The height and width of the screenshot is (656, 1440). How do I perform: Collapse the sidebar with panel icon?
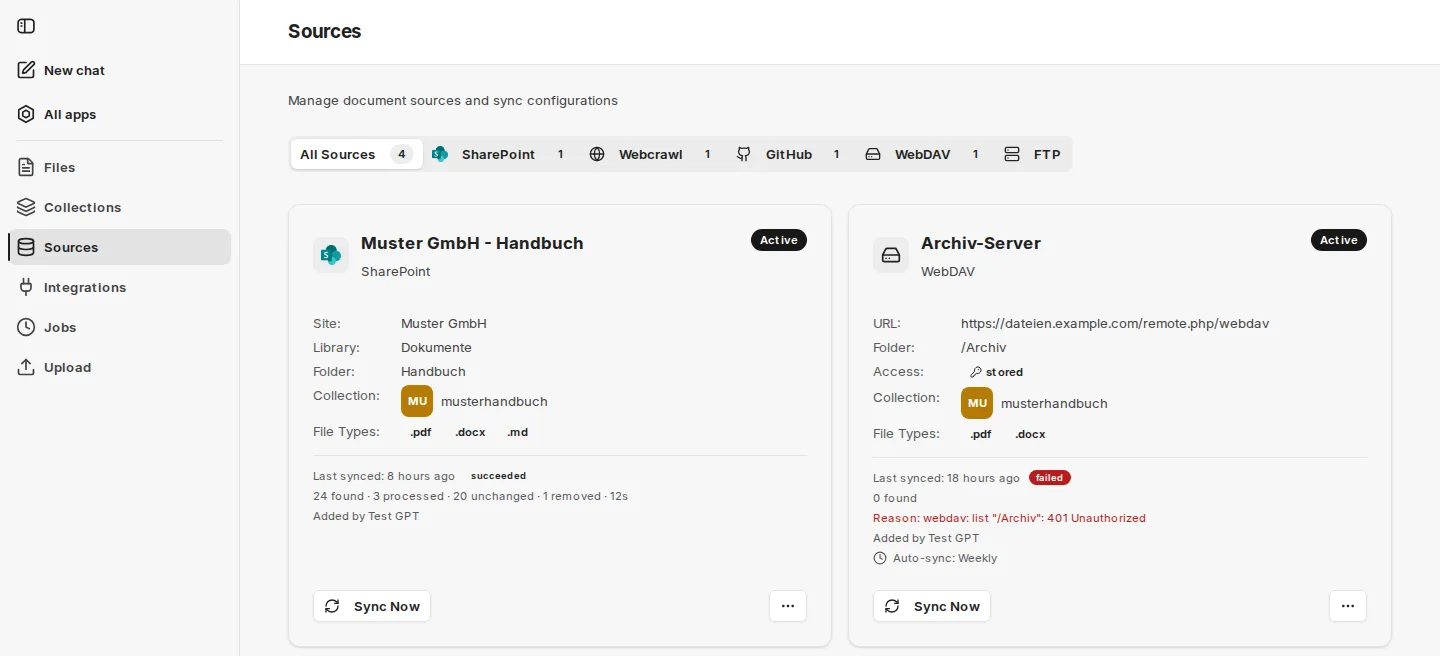coord(26,26)
